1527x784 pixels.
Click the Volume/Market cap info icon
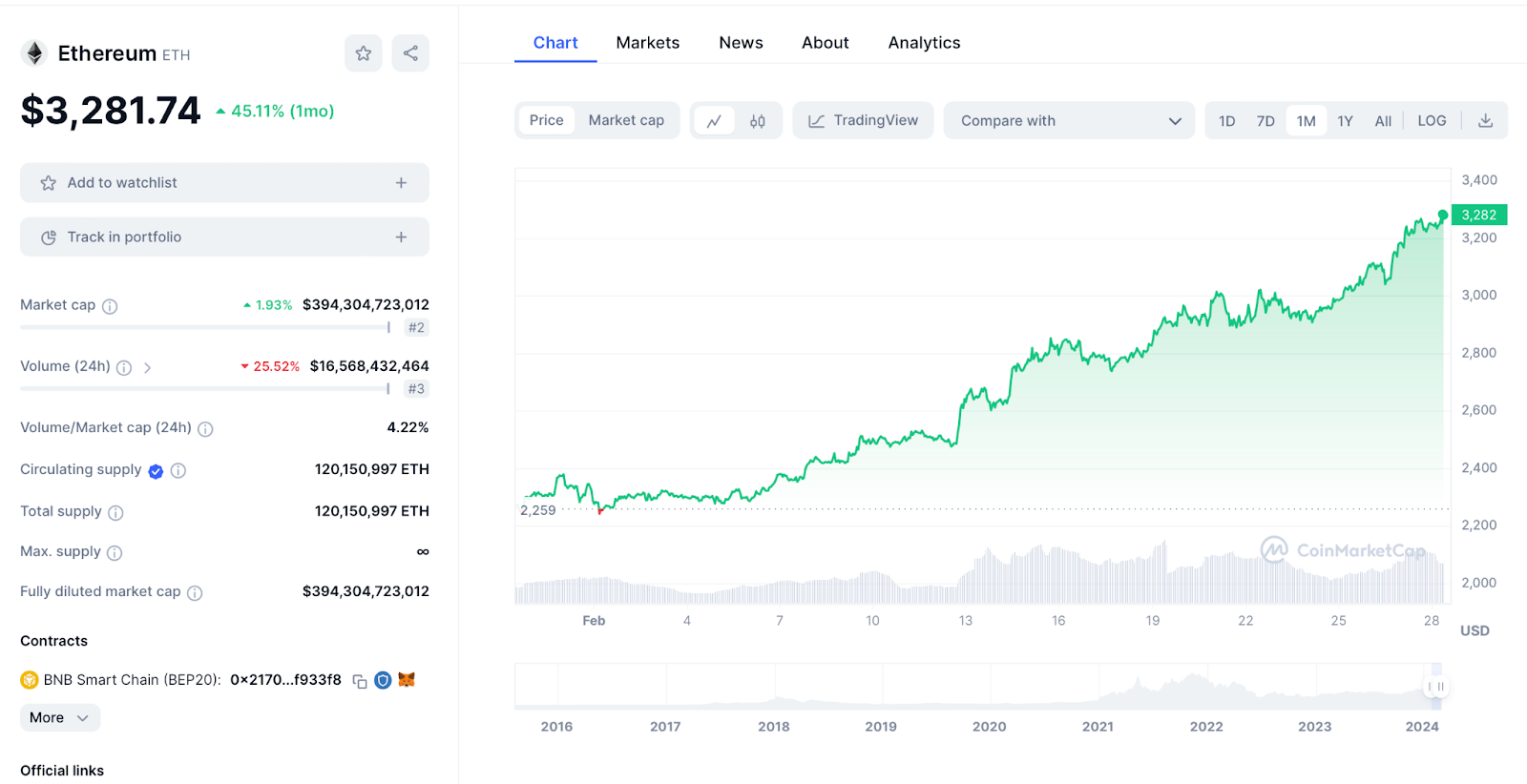tap(205, 429)
